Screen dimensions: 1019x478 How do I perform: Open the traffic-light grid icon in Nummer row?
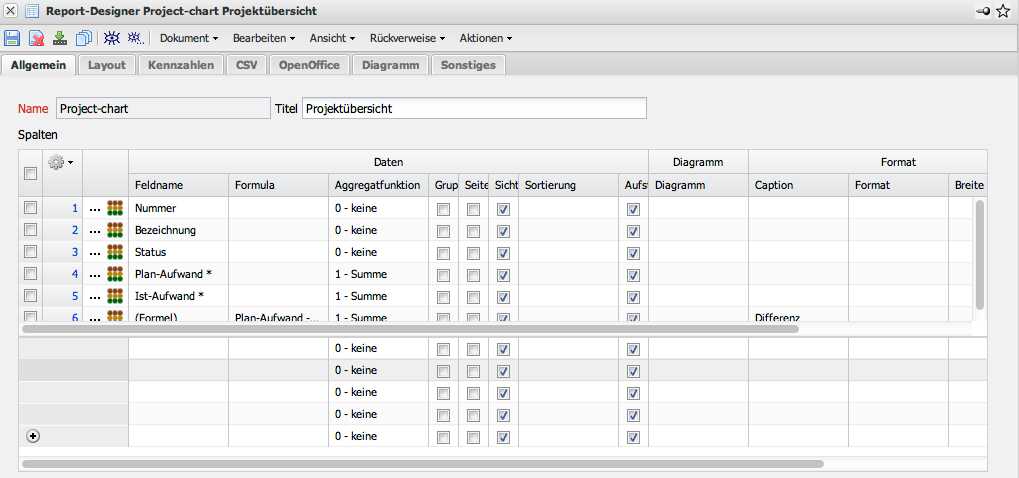tap(116, 208)
